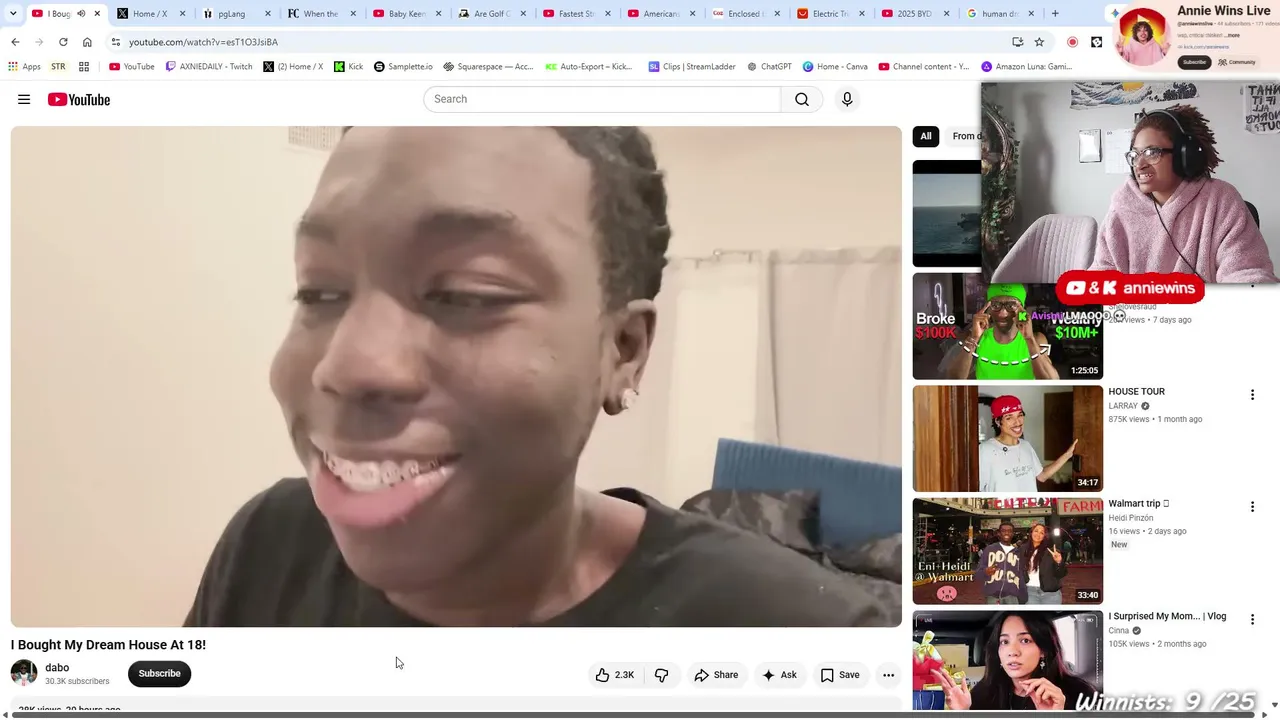Viewport: 1280px width, 720px height.
Task: Subscribe to the dabo channel
Action: 159,674
